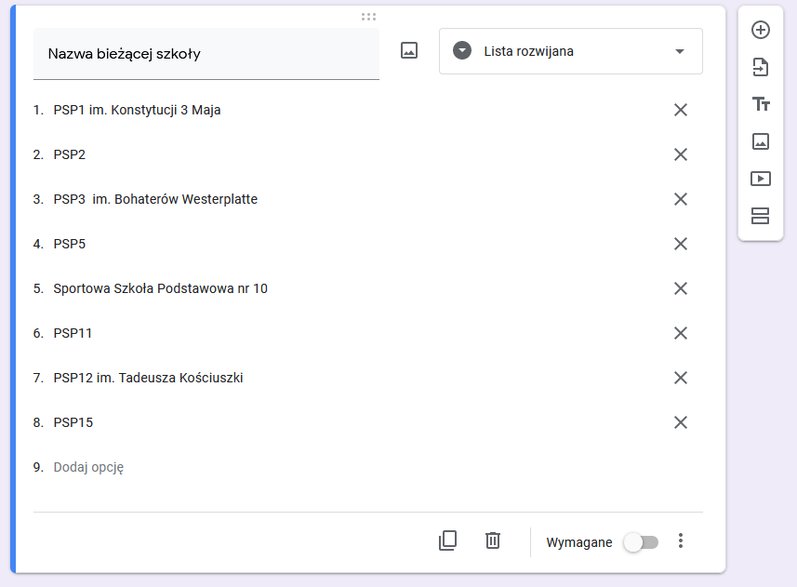Screen dimensions: 797x587
Task: Insert image next to the question title
Action: pos(409,50)
